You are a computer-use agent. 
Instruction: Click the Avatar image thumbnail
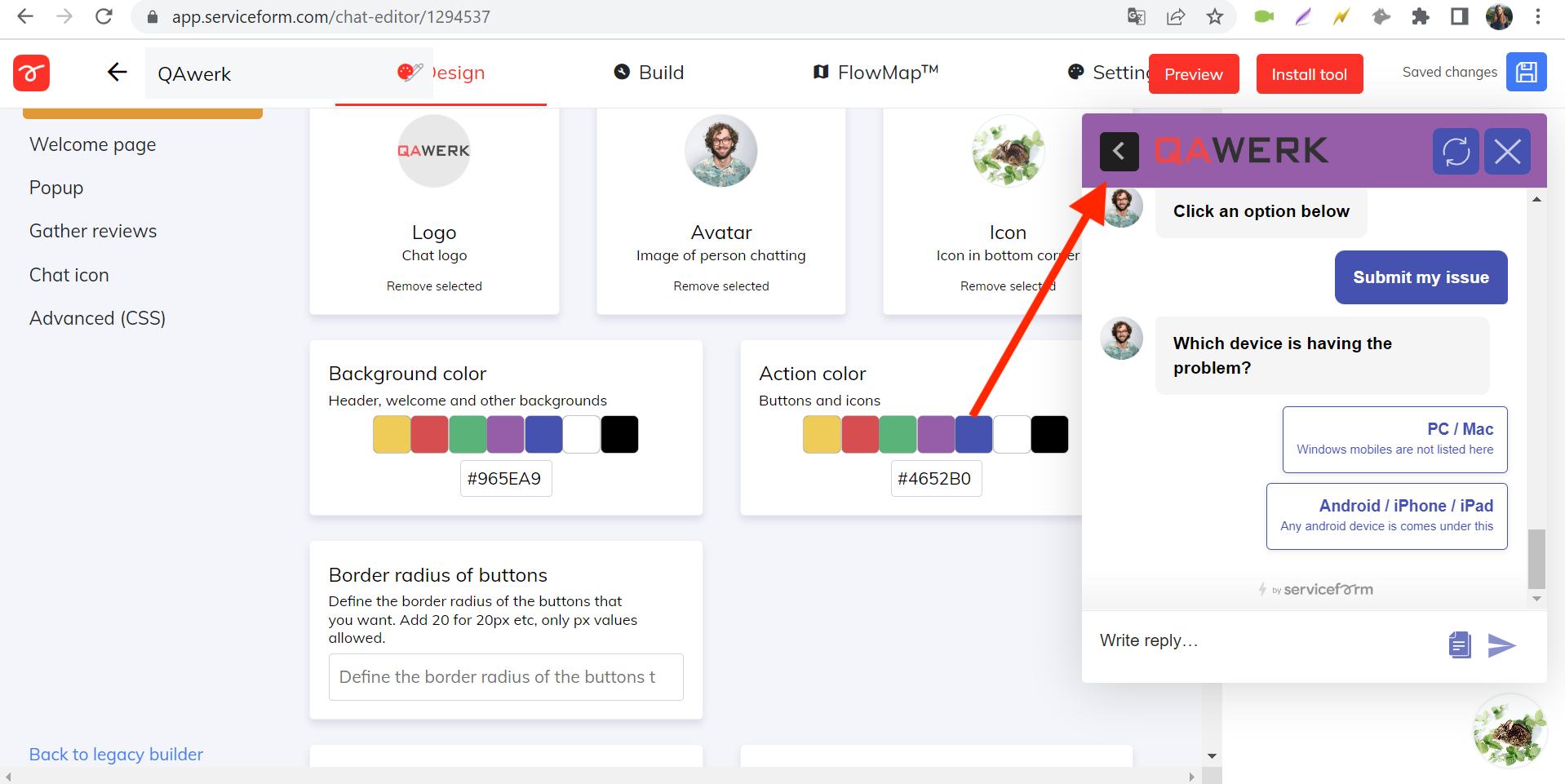point(721,151)
